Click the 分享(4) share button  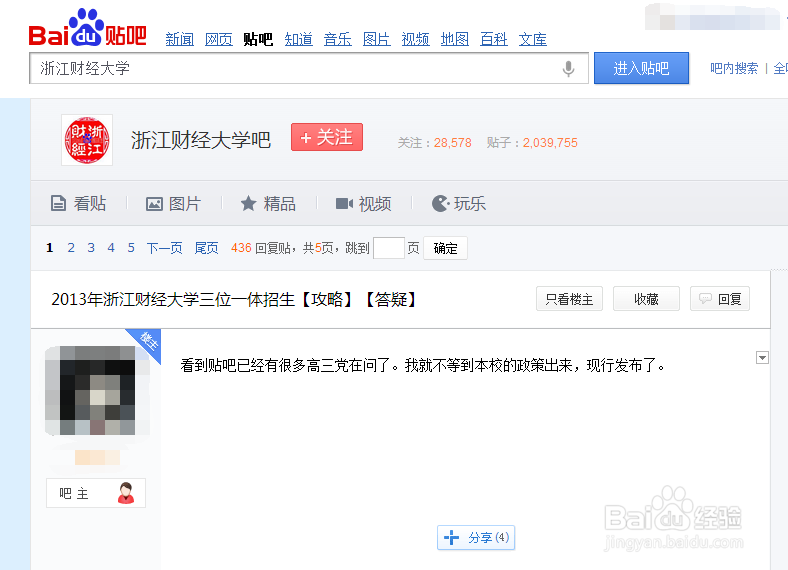(x=476, y=537)
